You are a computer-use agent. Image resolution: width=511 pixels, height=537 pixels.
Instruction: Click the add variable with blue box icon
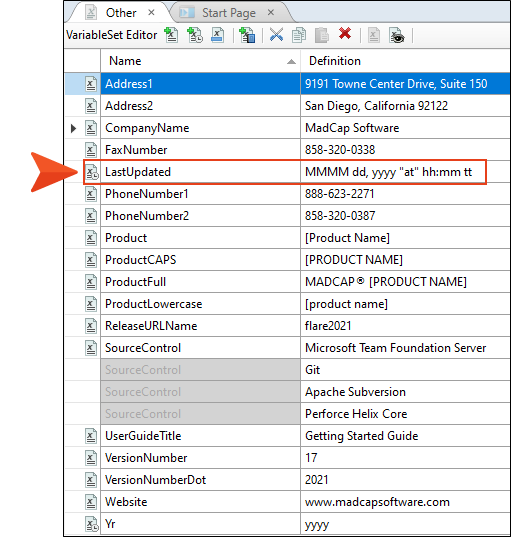(x=247, y=35)
